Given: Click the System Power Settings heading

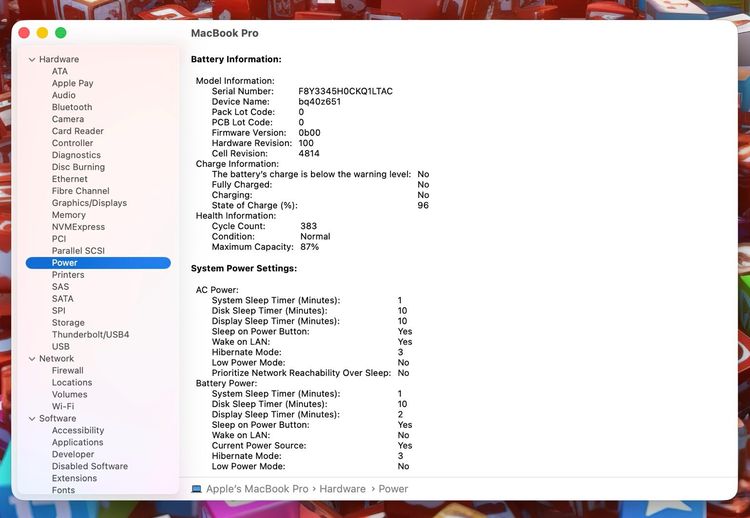Looking at the screenshot, I should (244, 268).
